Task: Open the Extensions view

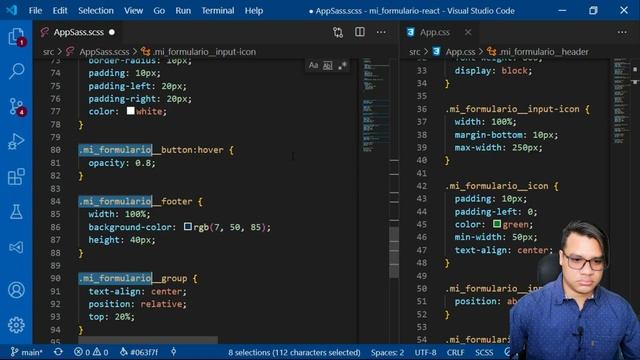Action: pyautogui.click(x=16, y=177)
